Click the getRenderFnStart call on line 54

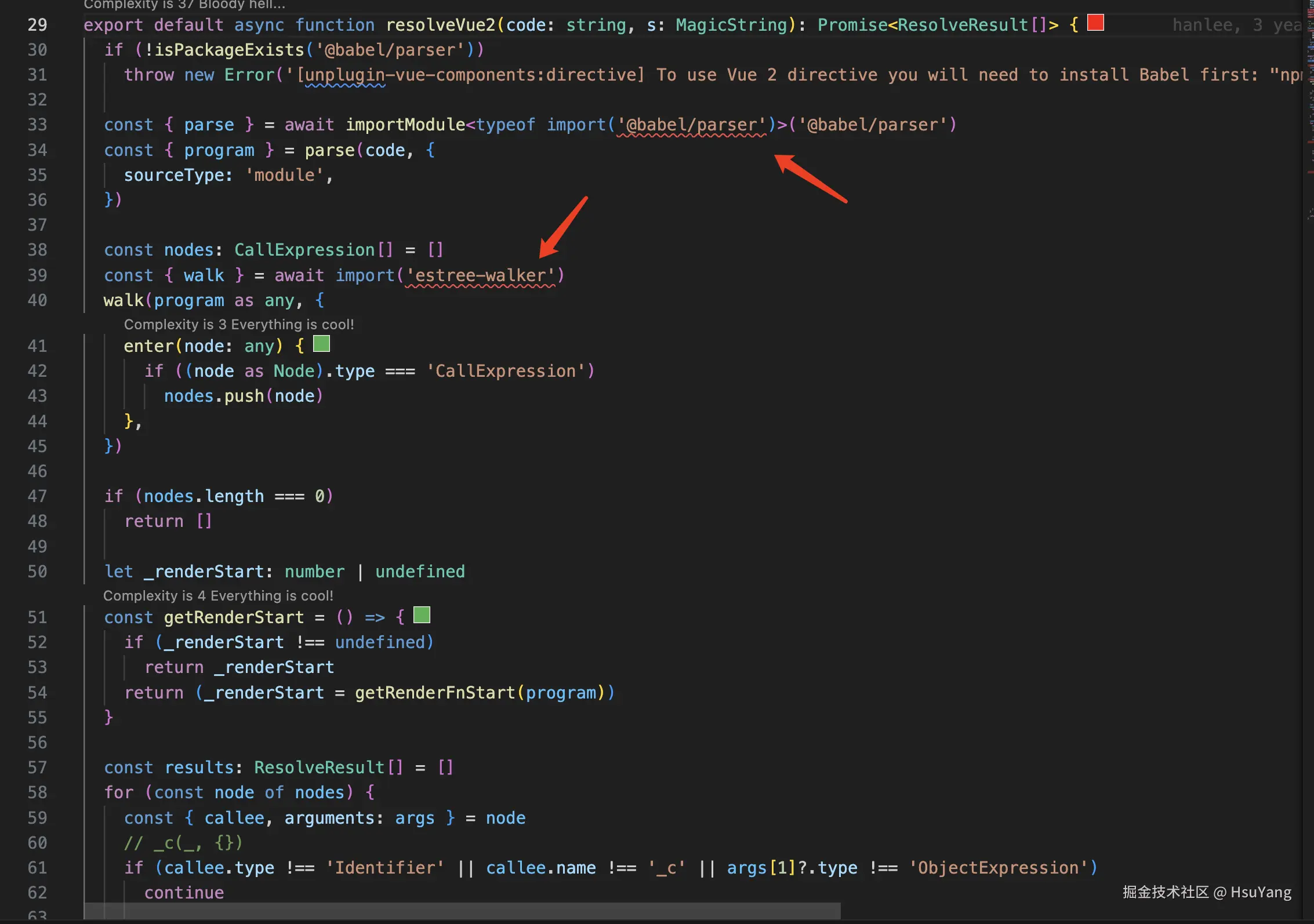coord(435,693)
